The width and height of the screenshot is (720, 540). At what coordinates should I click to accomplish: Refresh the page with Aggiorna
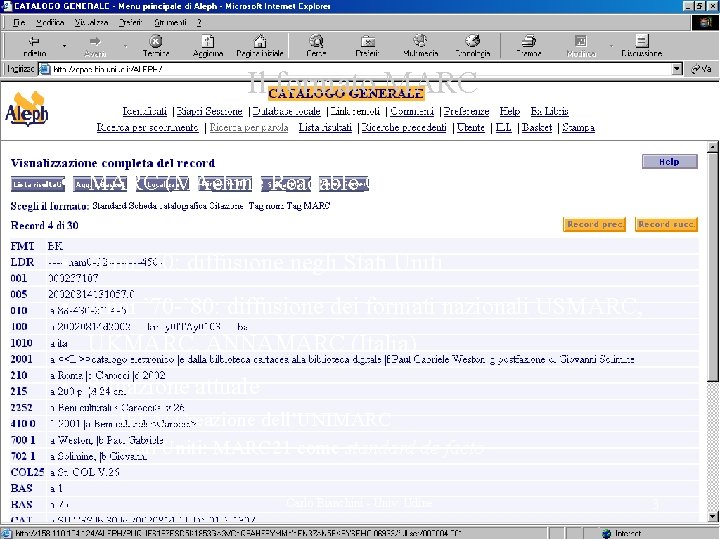208,45
